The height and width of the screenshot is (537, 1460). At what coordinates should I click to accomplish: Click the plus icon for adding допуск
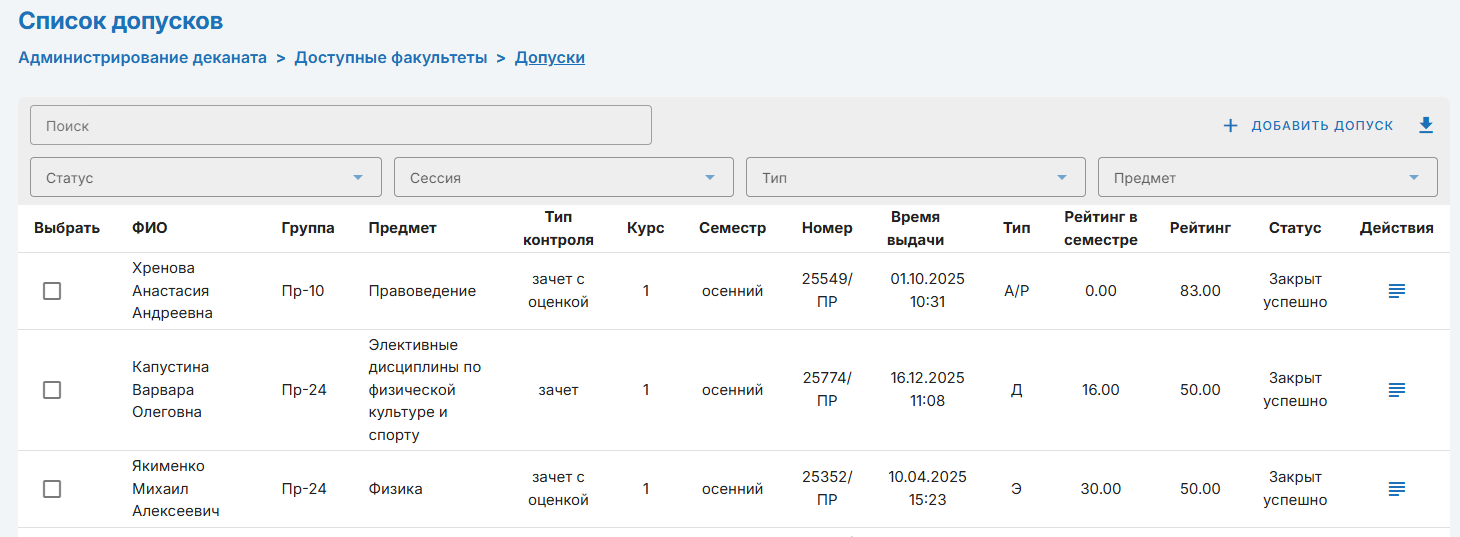(1230, 126)
